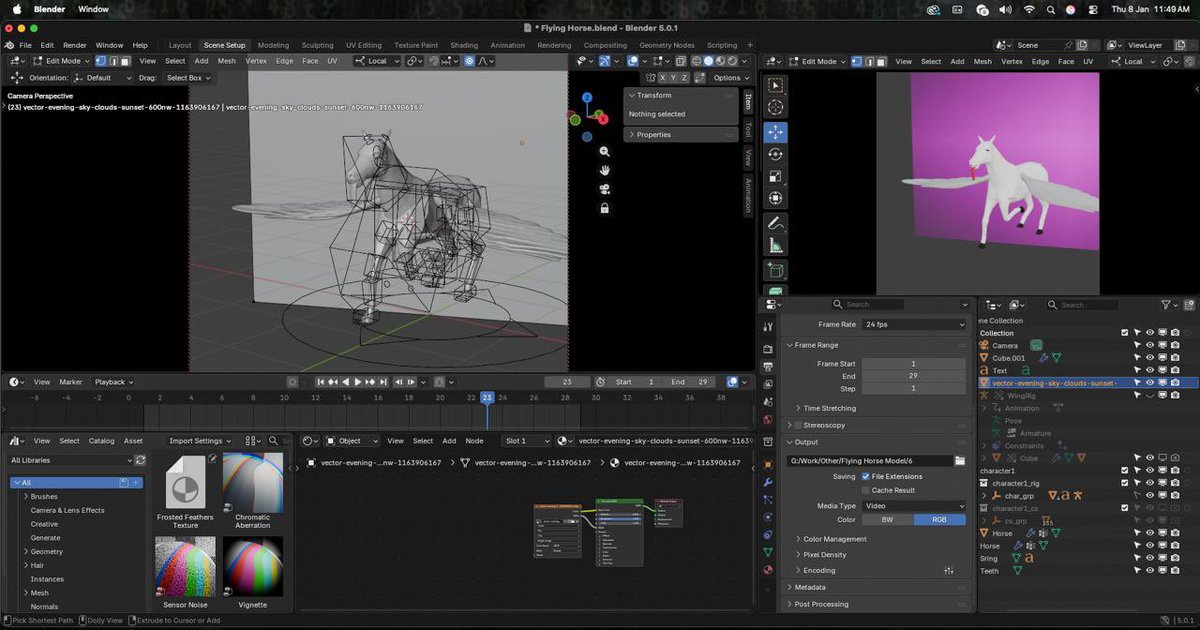Enable the Cache Result checkbox
This screenshot has height=630, width=1200.
tap(866, 490)
